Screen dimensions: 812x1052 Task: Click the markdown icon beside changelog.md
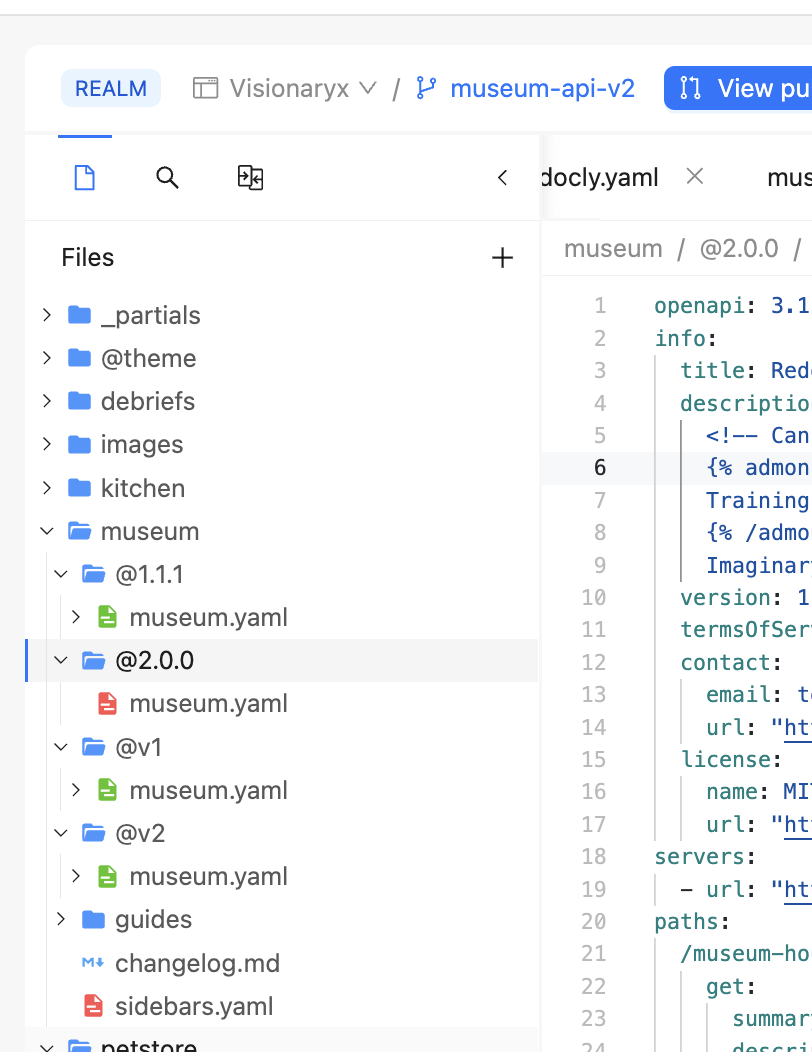coord(93,964)
